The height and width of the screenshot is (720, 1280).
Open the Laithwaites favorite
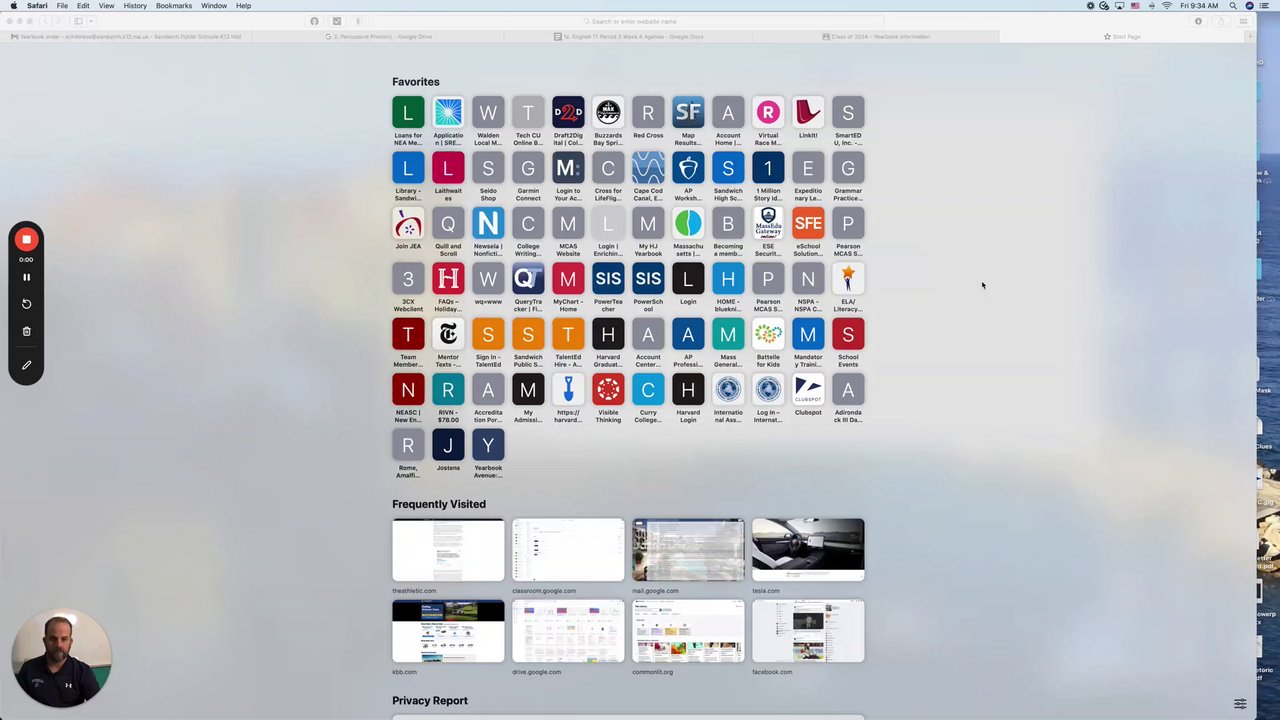click(448, 168)
